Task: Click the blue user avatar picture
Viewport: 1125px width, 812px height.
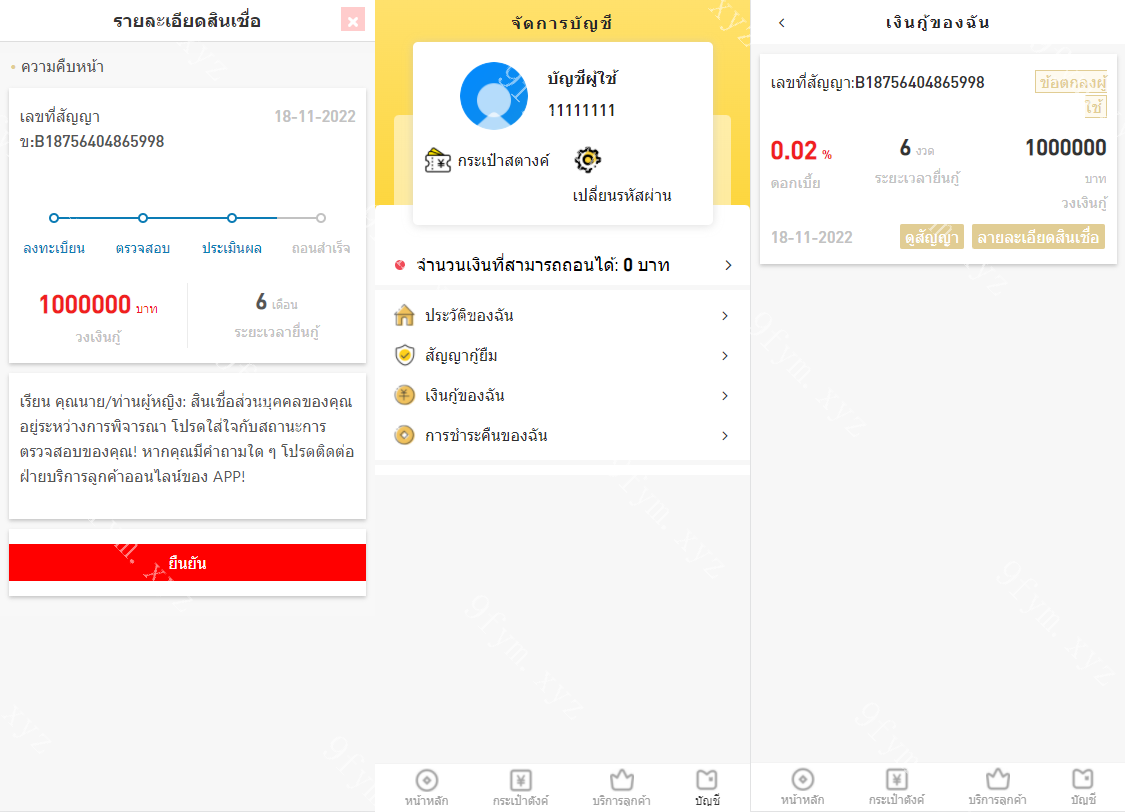Action: click(x=494, y=95)
